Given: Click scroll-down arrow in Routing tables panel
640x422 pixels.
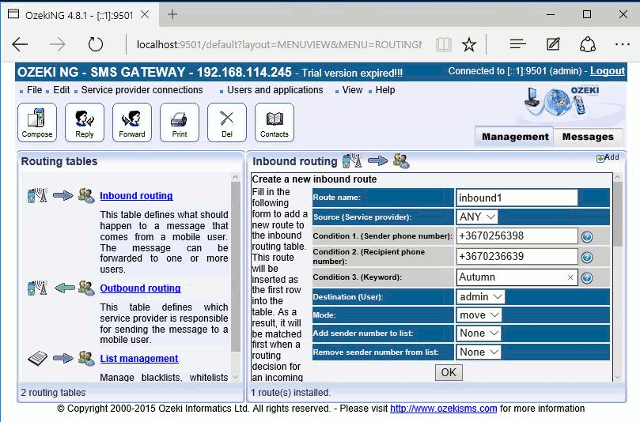Looking at the screenshot, I should [x=236, y=377].
